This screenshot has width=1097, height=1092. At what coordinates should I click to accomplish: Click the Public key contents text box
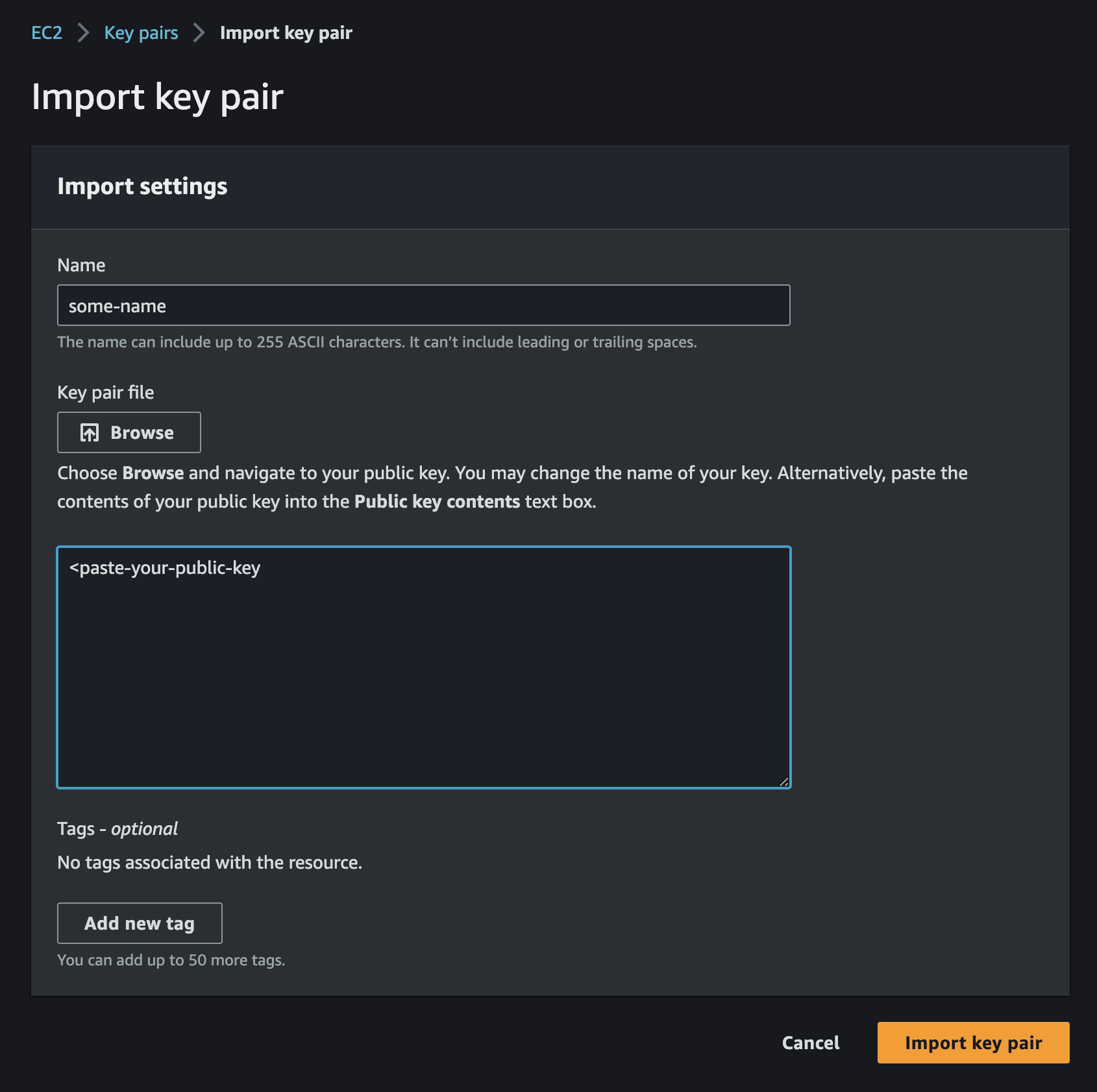pyautogui.click(x=422, y=662)
